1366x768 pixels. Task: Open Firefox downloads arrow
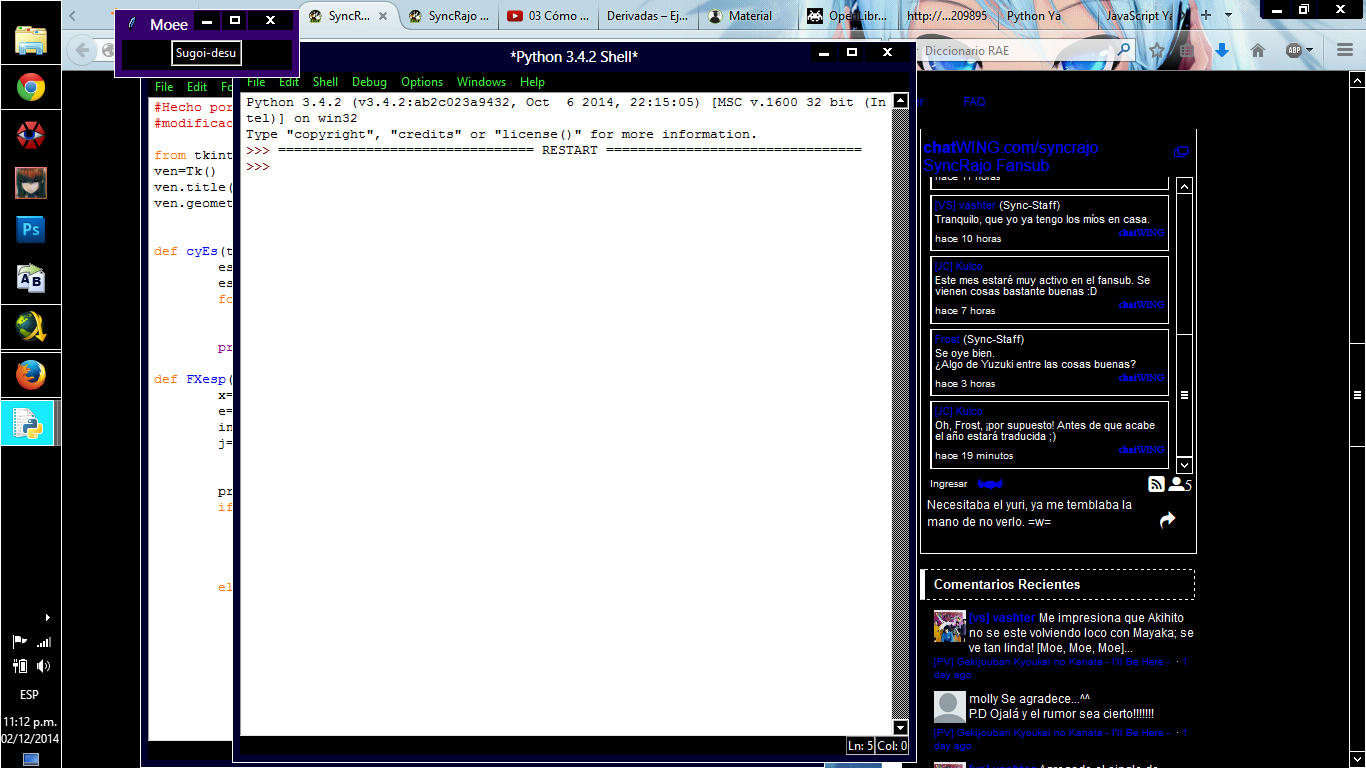coord(1222,50)
